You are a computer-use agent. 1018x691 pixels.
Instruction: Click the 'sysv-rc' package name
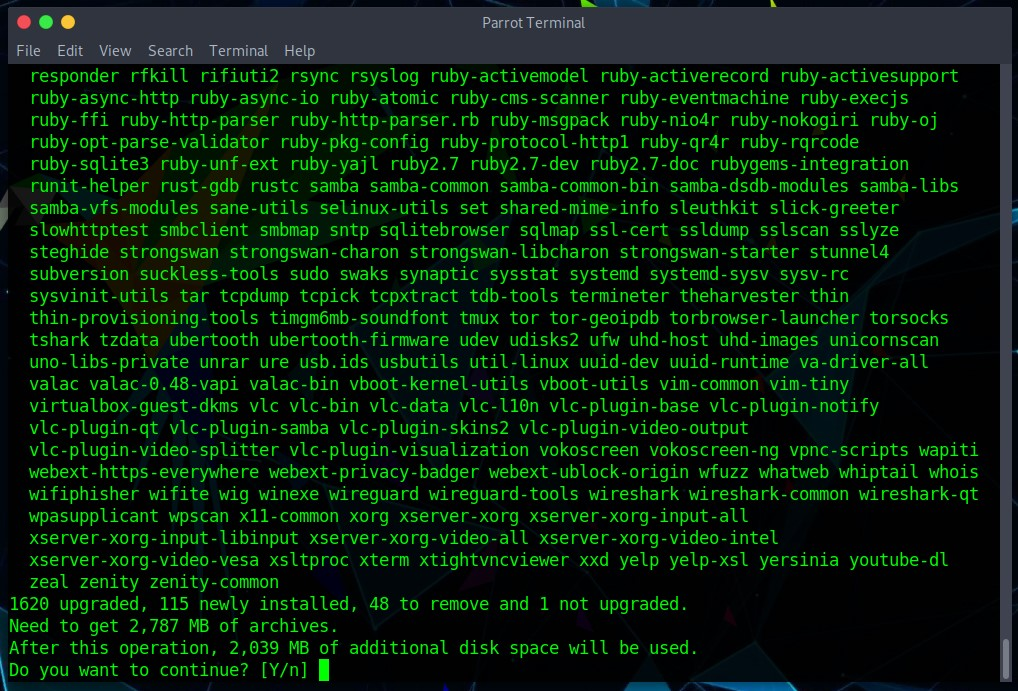(814, 274)
